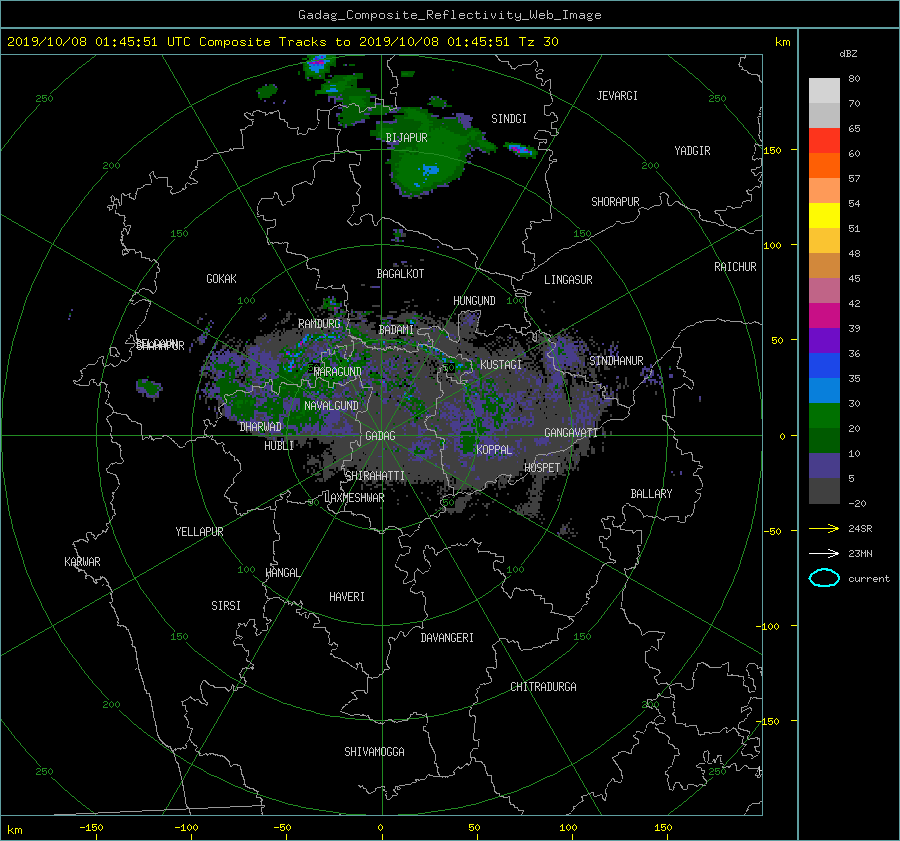Image resolution: width=900 pixels, height=841 pixels.
Task: Click the "current" legend text
Action: [869, 579]
